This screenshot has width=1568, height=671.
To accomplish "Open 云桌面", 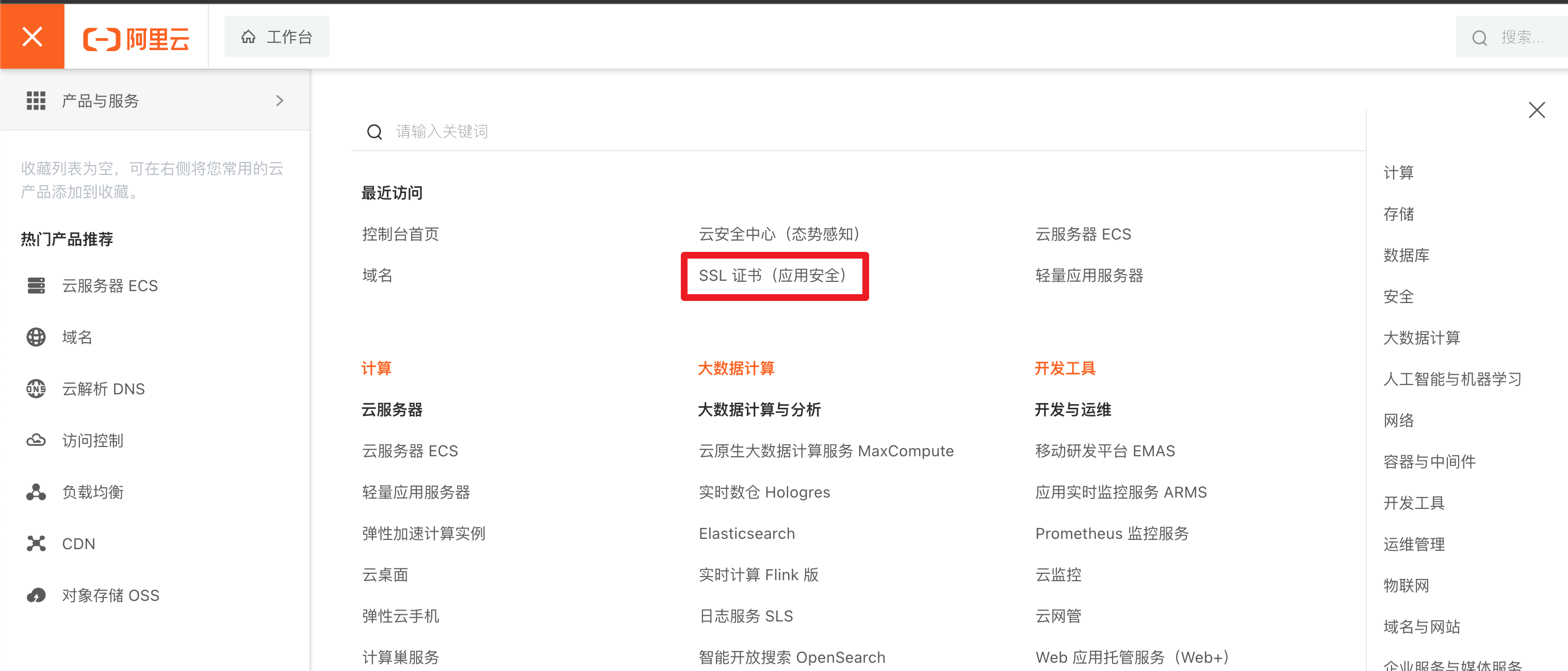I will (x=385, y=575).
